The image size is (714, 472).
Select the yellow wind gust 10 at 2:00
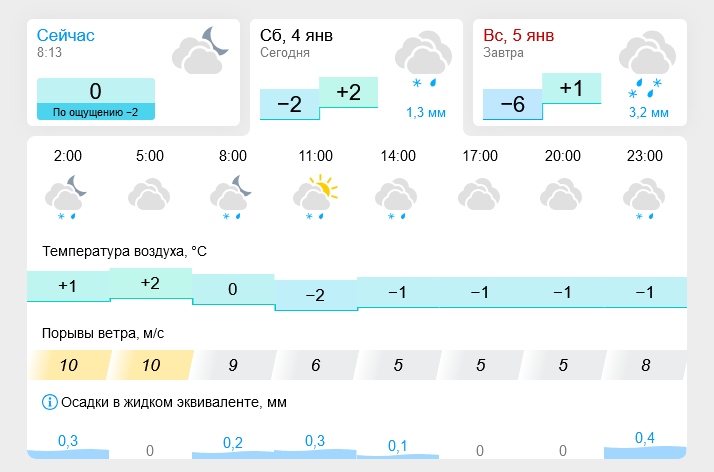(69, 365)
